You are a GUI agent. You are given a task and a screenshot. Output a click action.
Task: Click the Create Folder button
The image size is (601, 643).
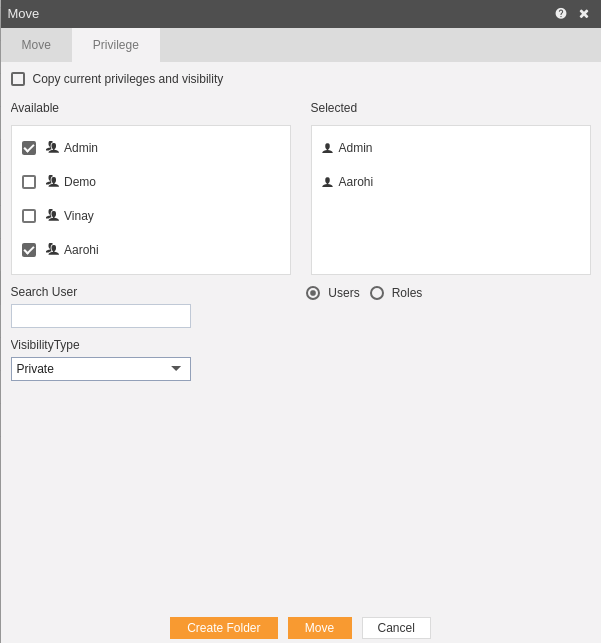point(224,628)
